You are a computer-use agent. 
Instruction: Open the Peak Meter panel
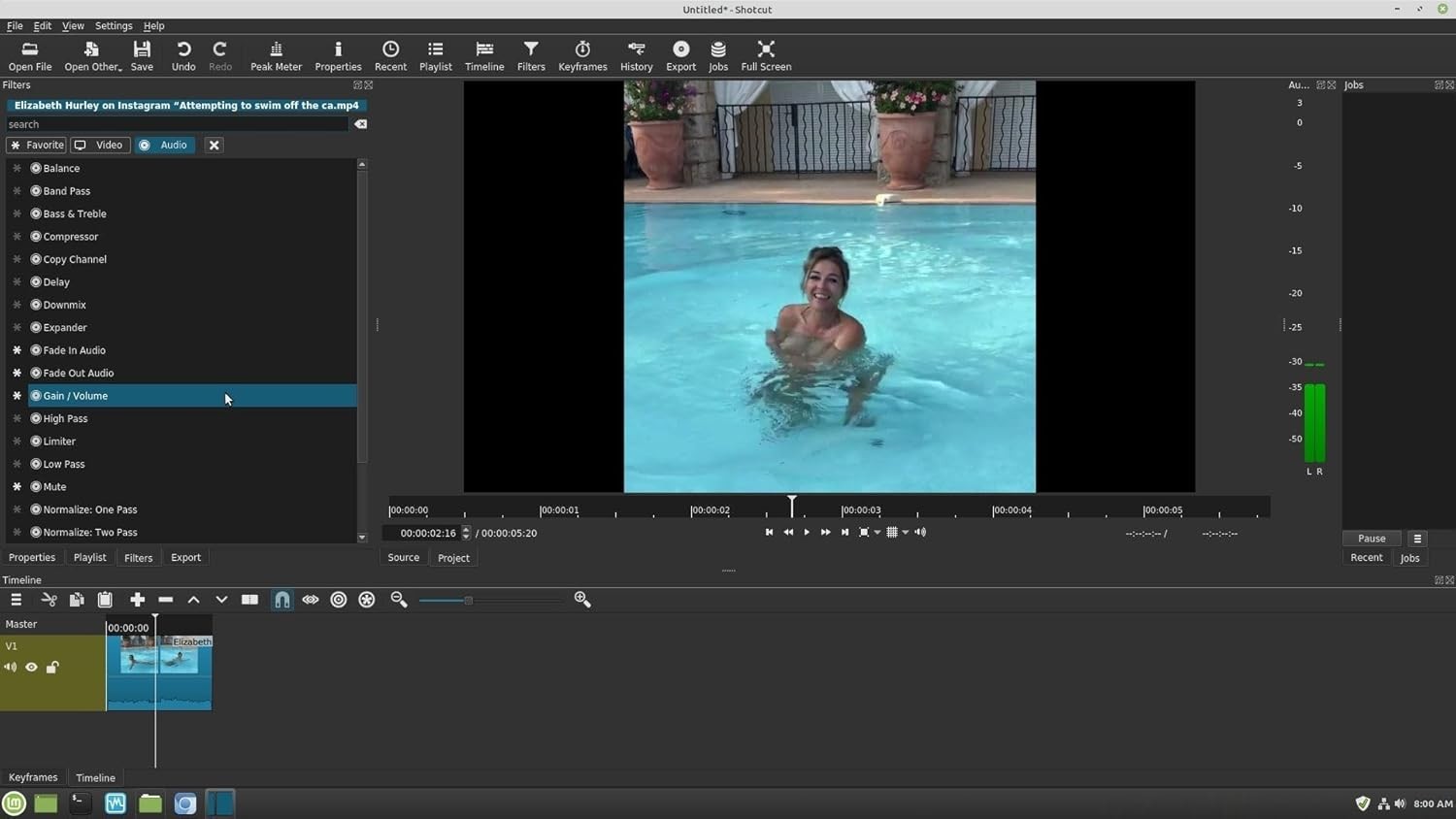point(276,56)
